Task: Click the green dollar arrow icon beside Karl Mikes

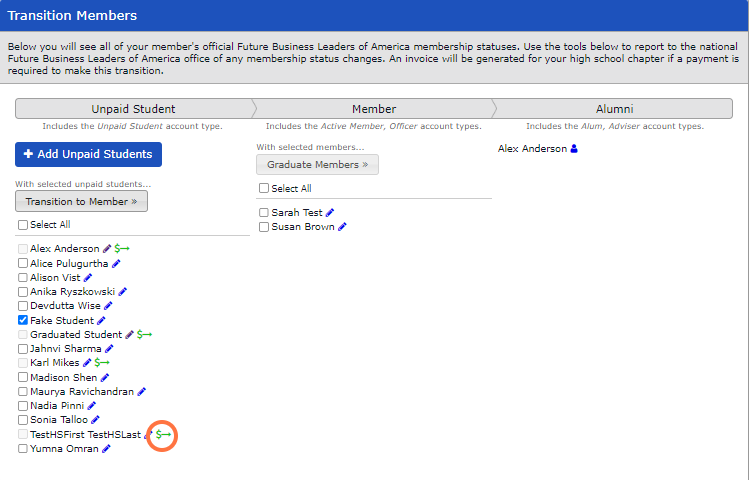Action: pos(102,363)
